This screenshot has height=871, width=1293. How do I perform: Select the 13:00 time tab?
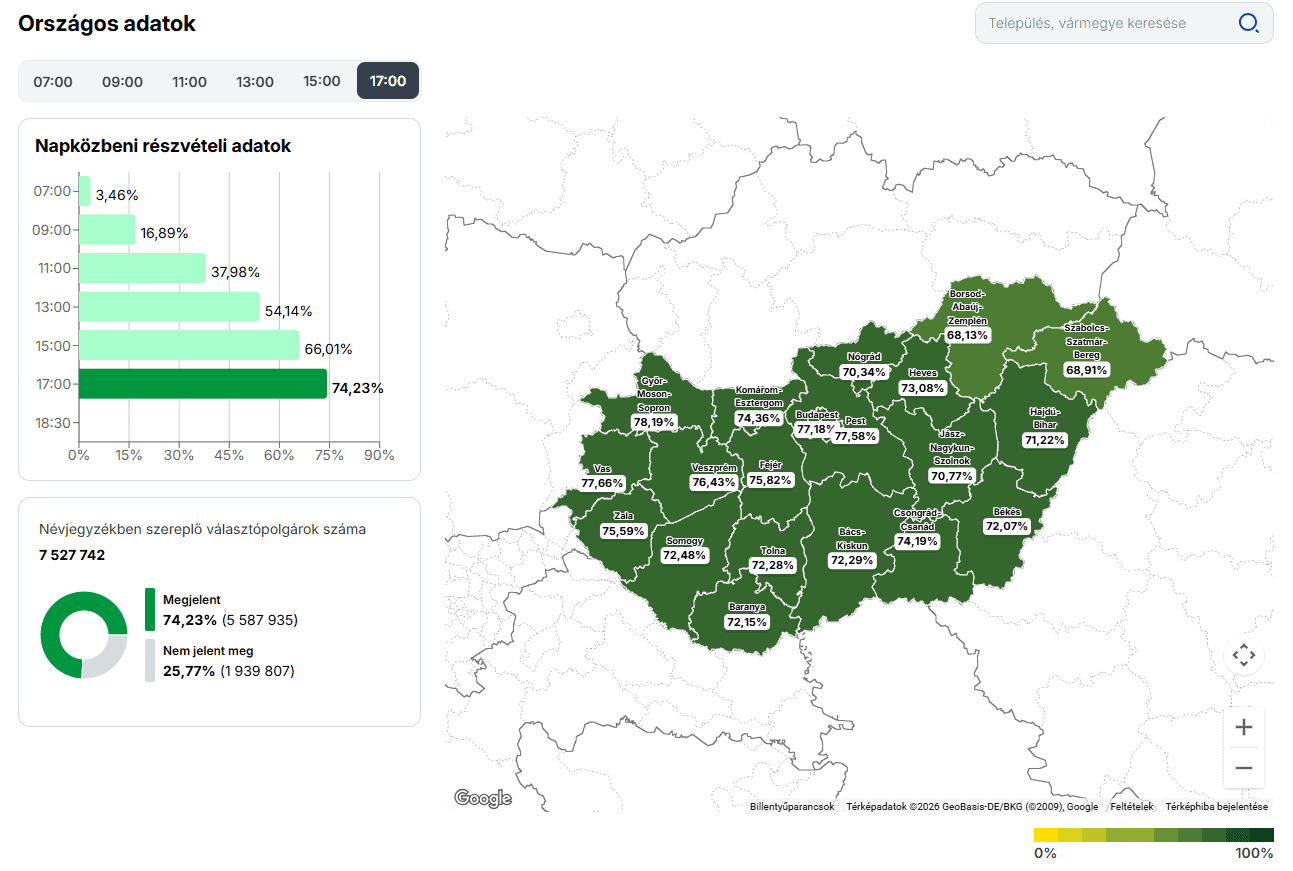point(255,82)
